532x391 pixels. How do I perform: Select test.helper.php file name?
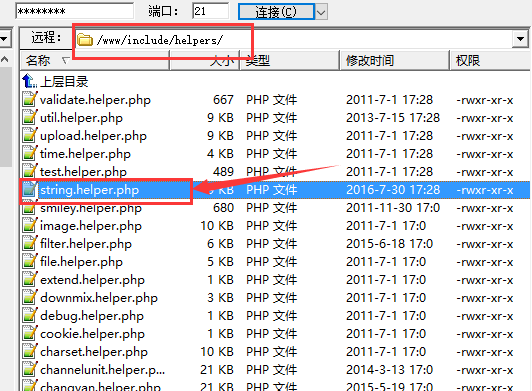pos(83,172)
